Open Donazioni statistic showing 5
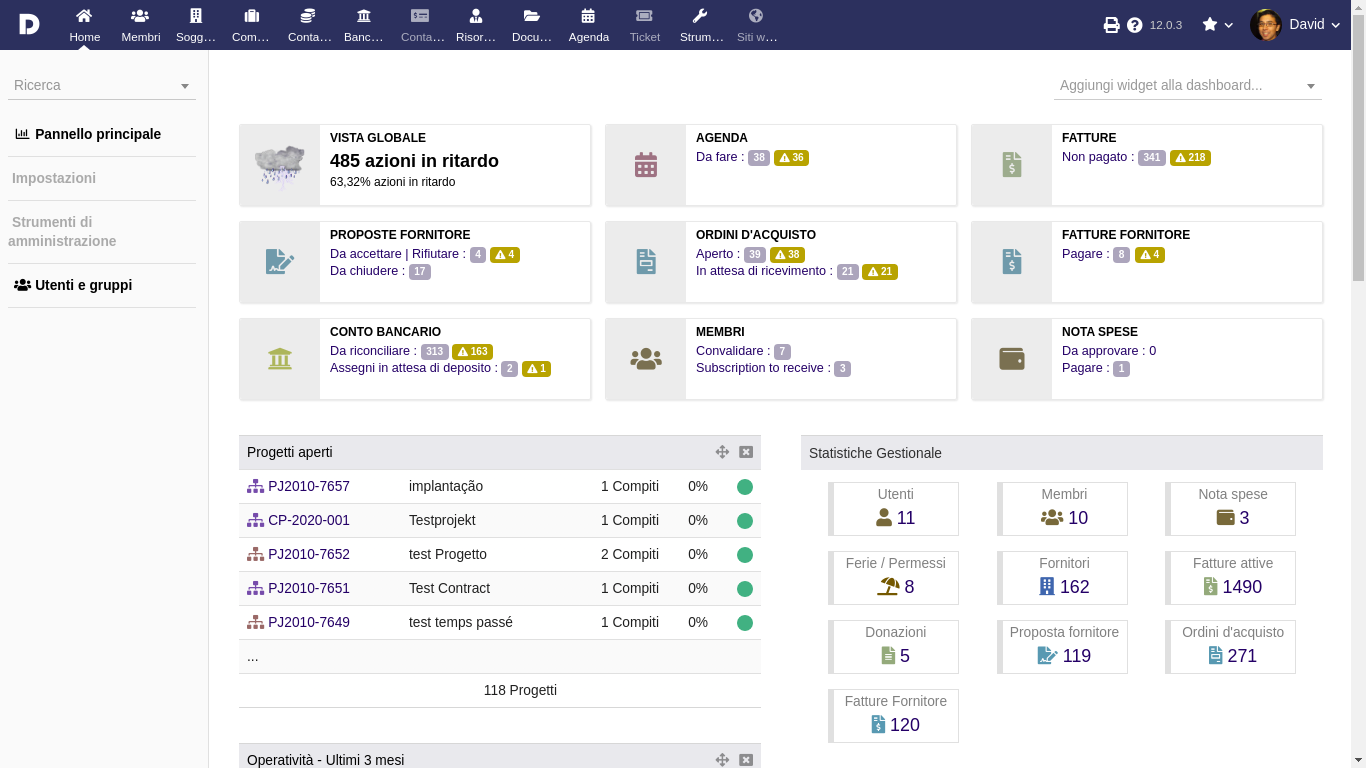1366x768 pixels. pyautogui.click(x=894, y=647)
